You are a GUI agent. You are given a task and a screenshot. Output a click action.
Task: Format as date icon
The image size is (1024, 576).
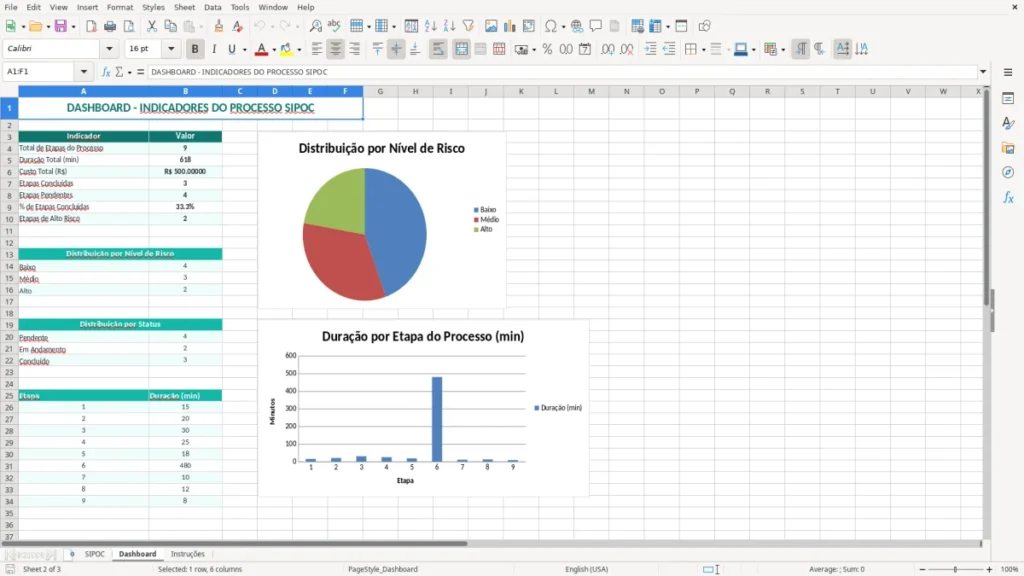[x=585, y=49]
